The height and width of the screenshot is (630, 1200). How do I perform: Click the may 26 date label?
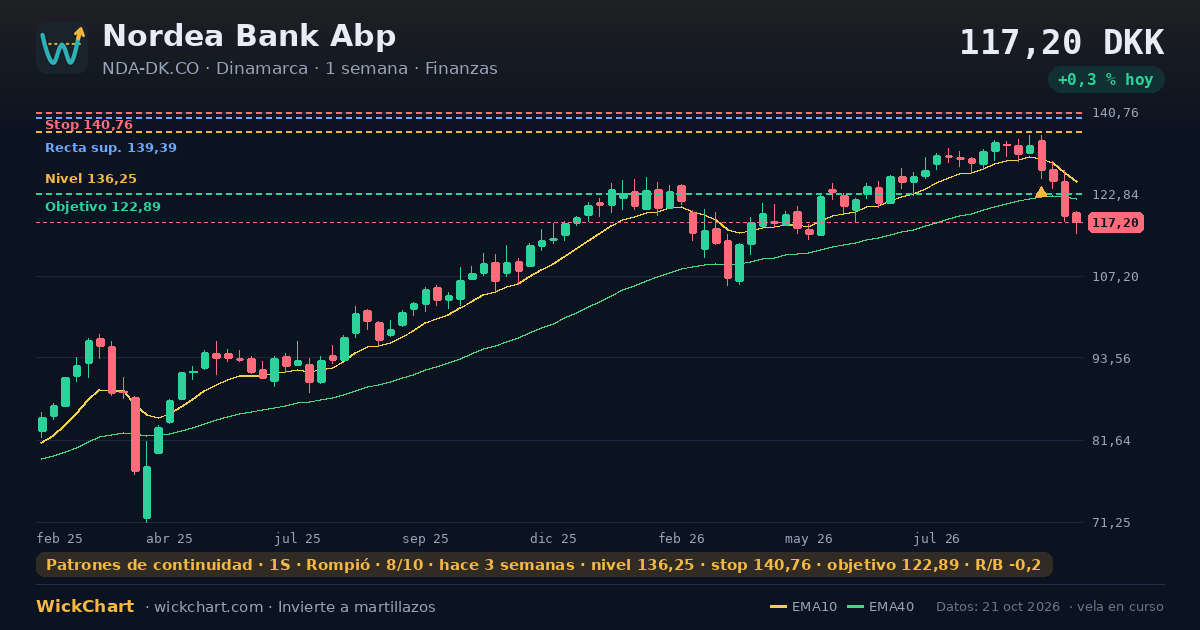point(809,538)
